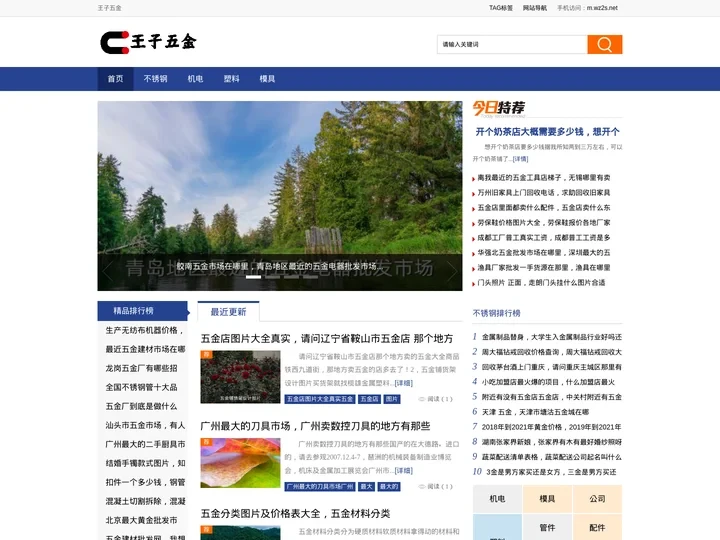
Task: Open sidebar item 生产无纺布机器价格
Action: pyautogui.click(x=145, y=330)
